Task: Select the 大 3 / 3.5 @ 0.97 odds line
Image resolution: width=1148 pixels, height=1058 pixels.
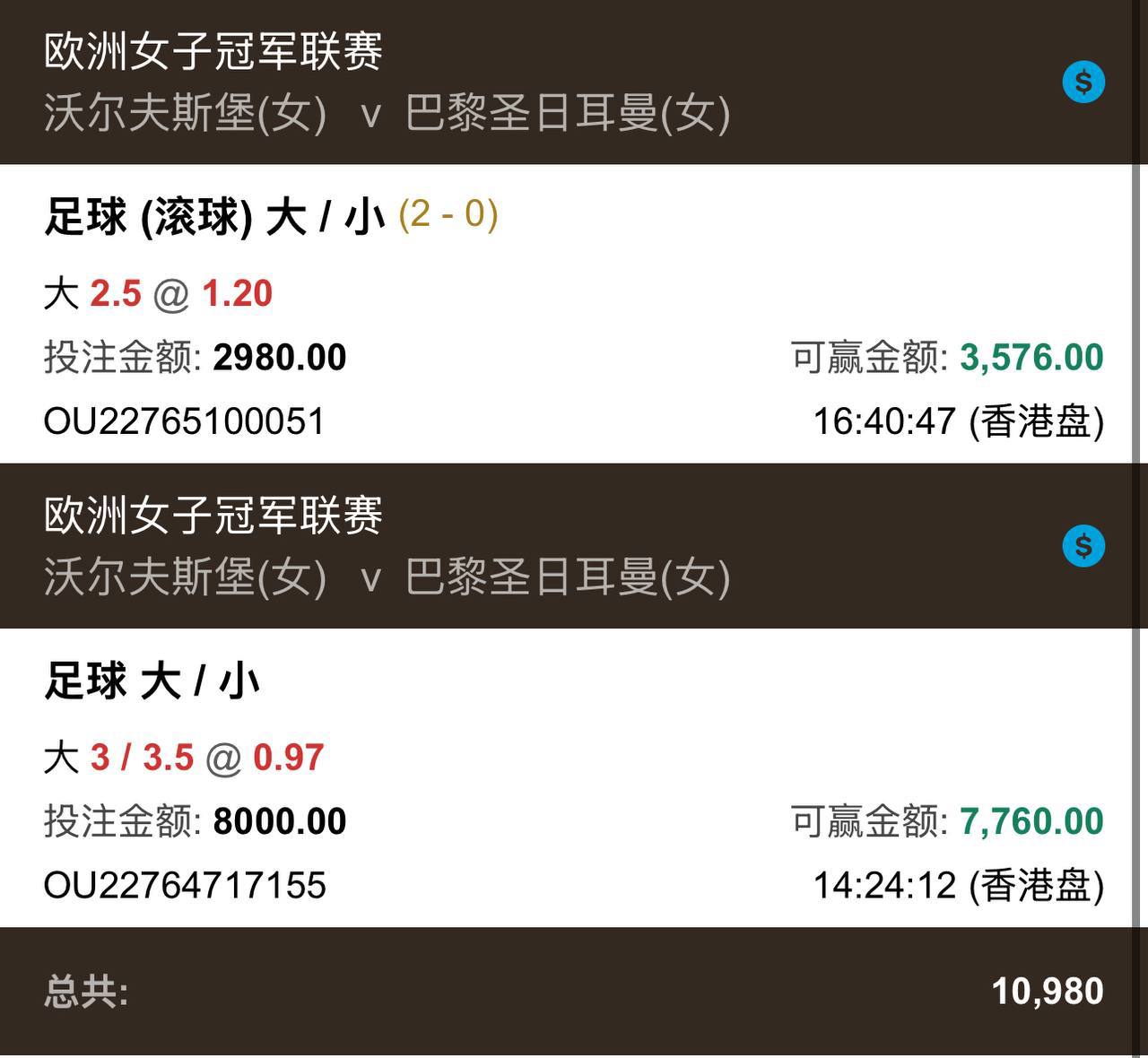Action: pyautogui.click(x=184, y=758)
